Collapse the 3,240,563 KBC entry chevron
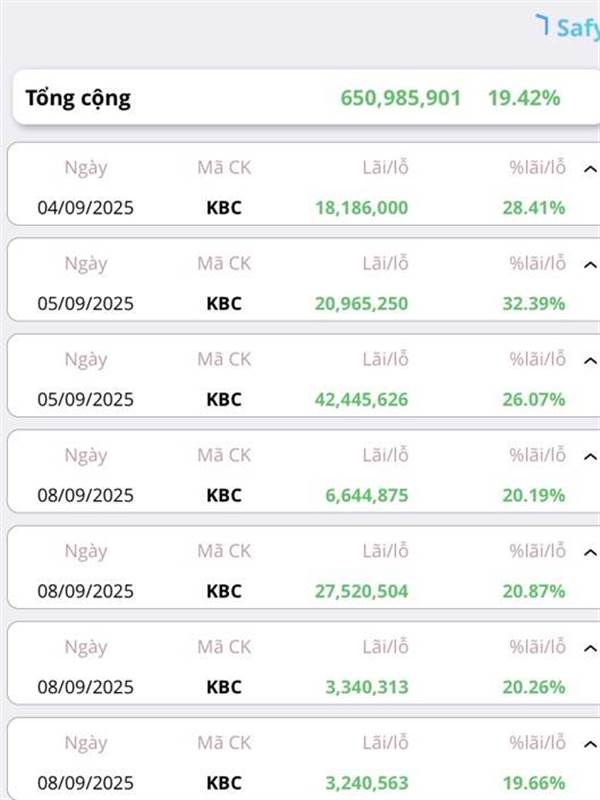The image size is (600, 800). pyautogui.click(x=589, y=743)
